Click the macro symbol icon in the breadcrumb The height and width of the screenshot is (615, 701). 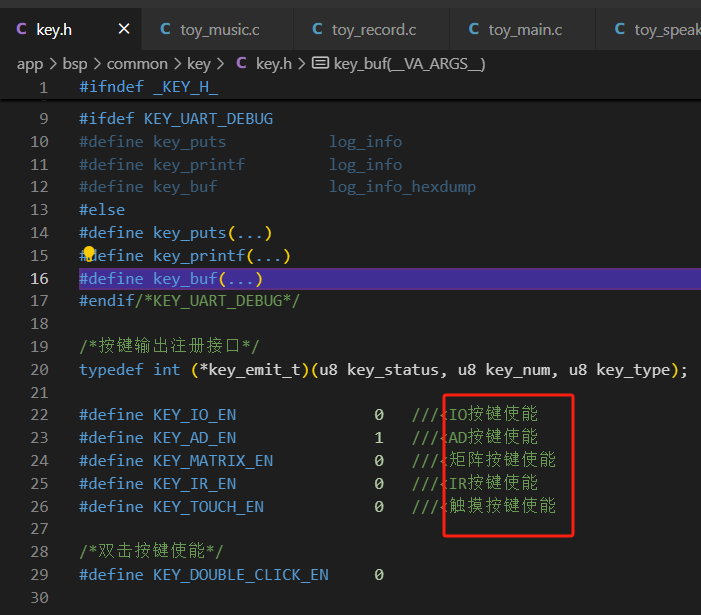[x=320, y=63]
